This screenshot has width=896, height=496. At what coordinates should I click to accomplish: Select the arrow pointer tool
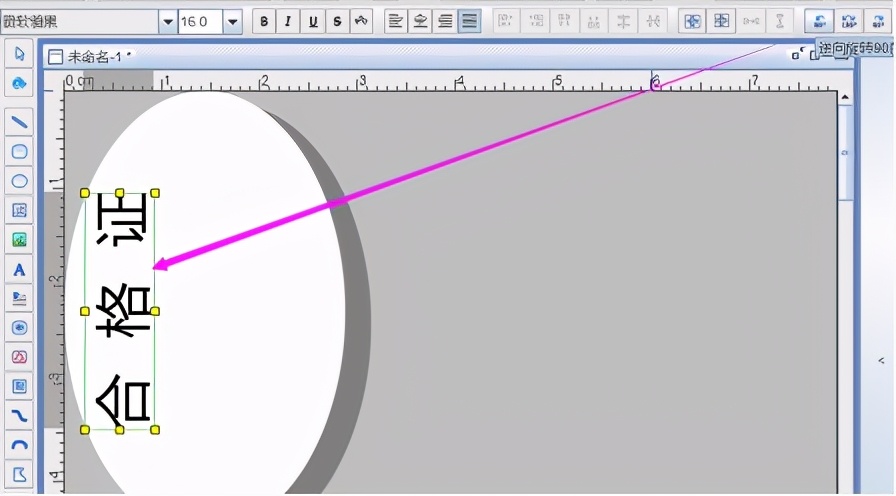click(x=19, y=54)
